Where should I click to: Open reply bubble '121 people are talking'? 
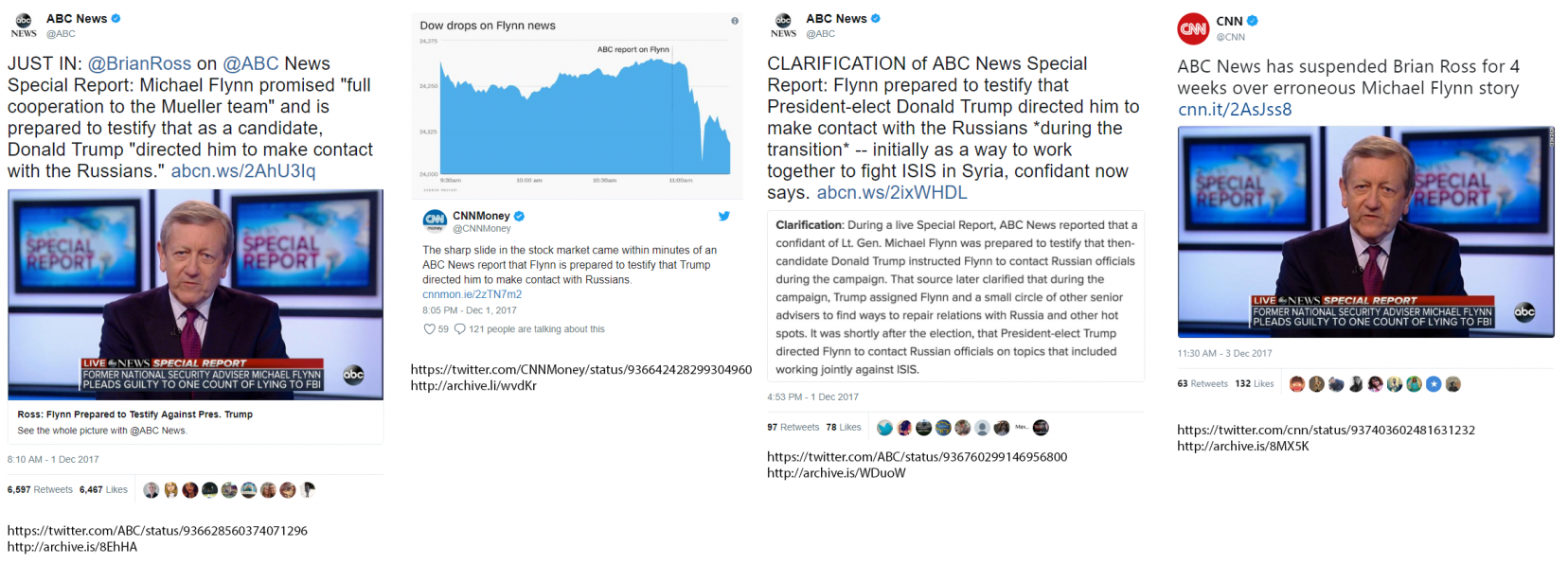coord(529,329)
